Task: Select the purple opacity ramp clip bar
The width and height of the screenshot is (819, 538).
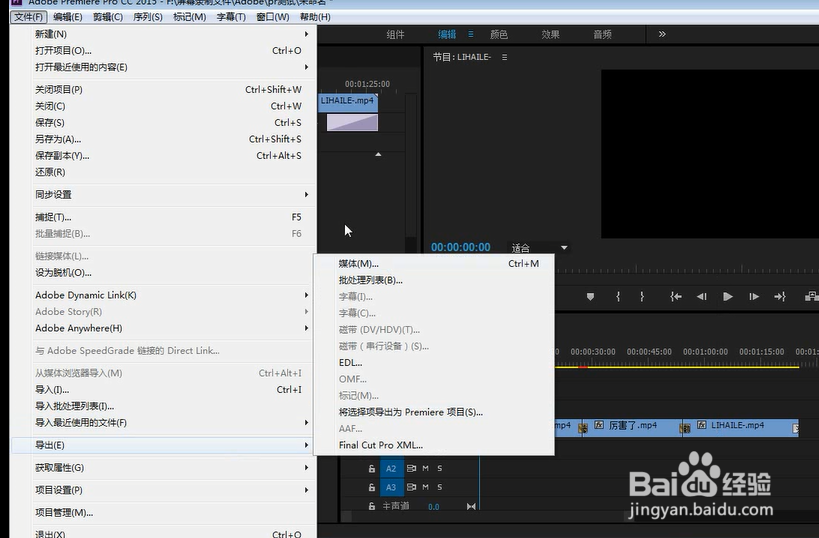Action: coord(352,122)
